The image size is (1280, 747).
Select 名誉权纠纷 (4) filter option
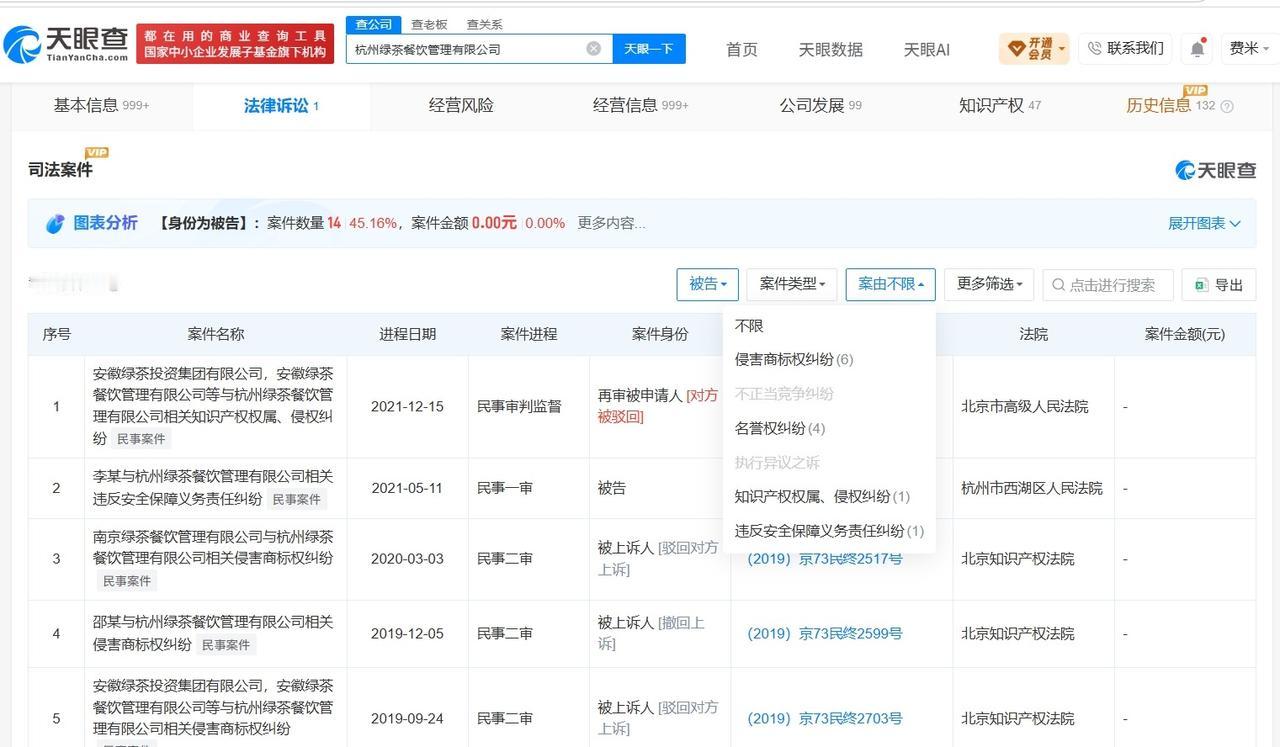(x=780, y=428)
